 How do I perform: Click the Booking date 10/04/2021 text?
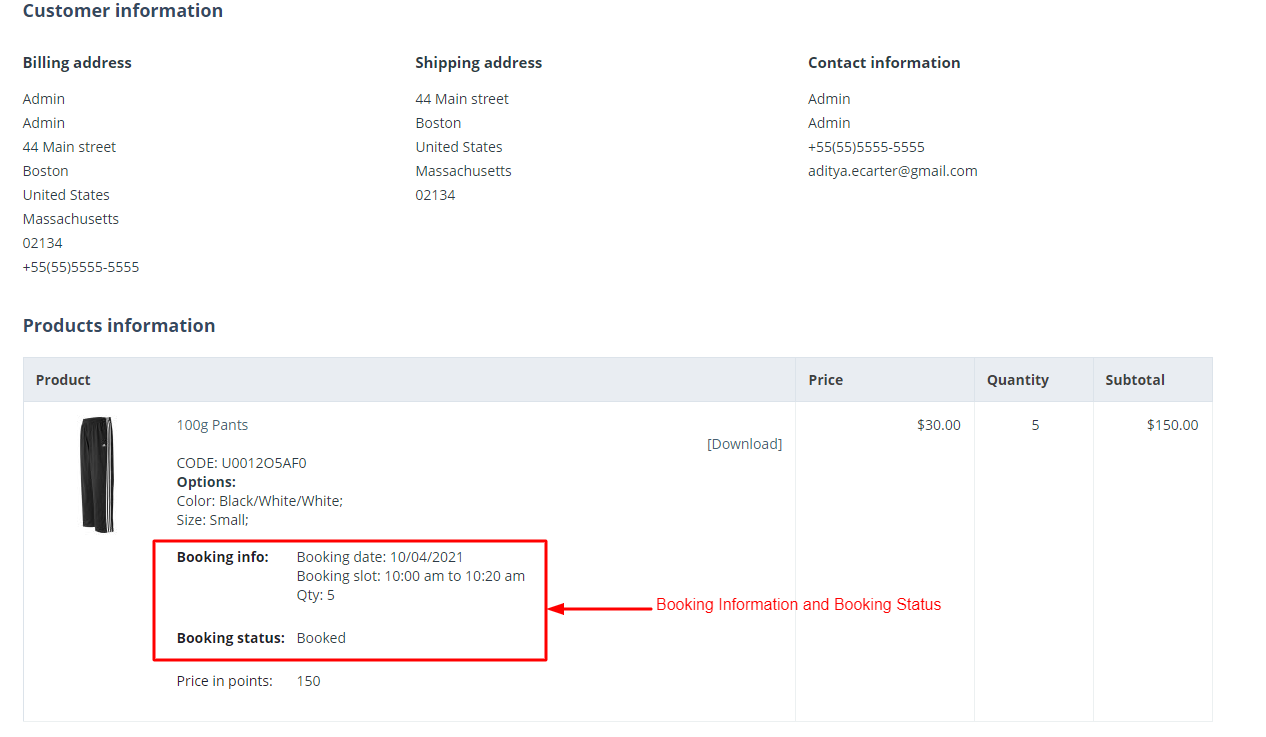click(x=380, y=557)
